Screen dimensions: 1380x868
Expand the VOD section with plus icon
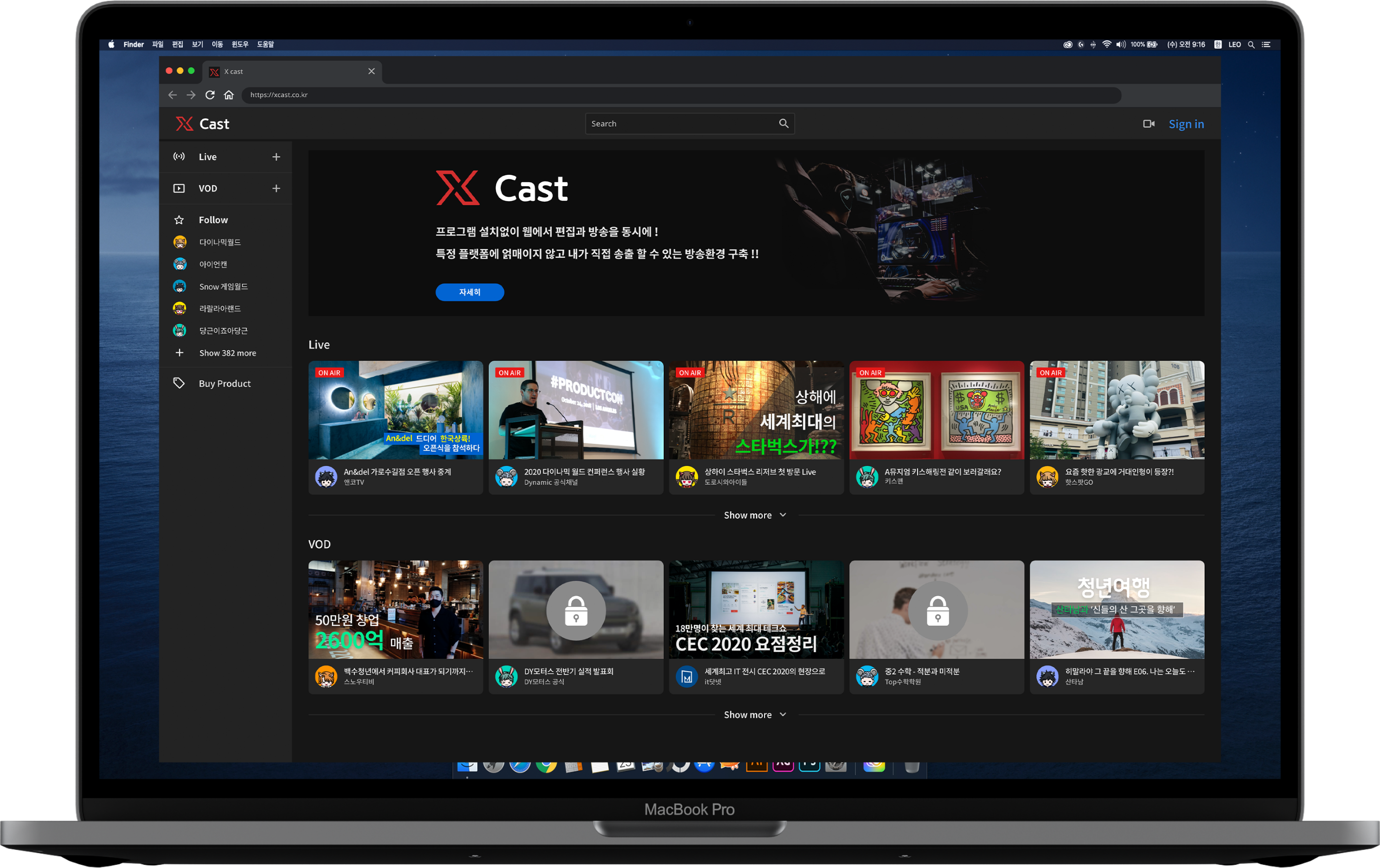click(276, 189)
